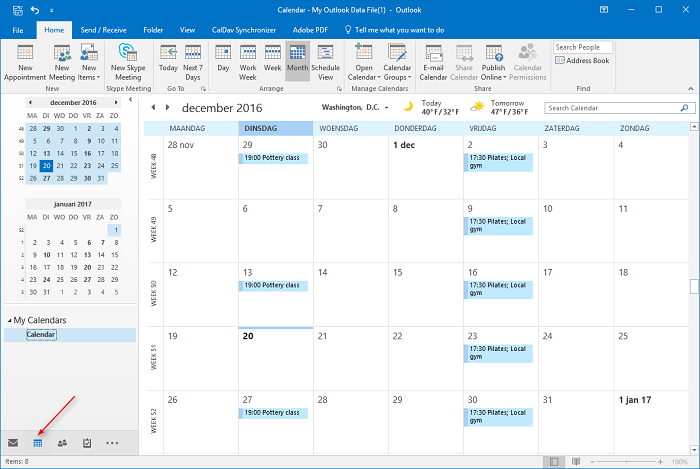700x469 pixels.
Task: Open People from the navigation bar
Action: pyautogui.click(x=62, y=442)
